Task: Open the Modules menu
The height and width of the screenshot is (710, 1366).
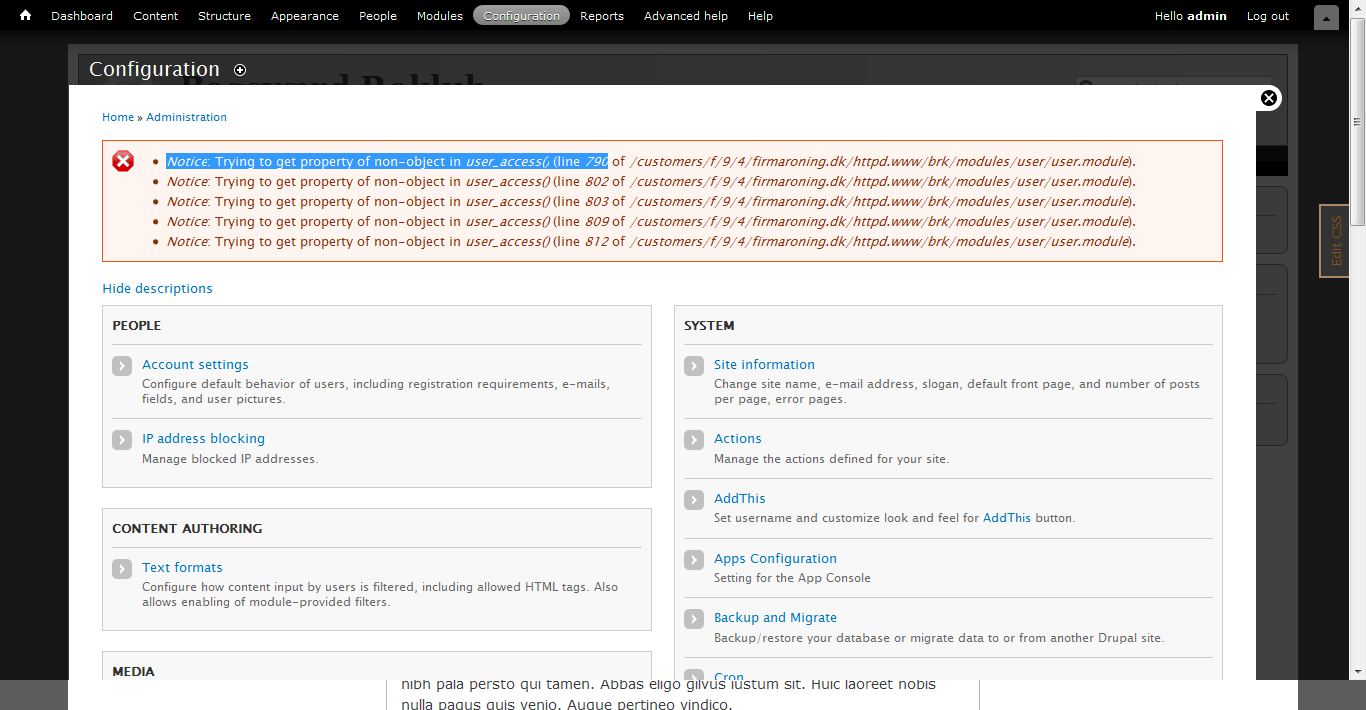Action: click(x=440, y=16)
